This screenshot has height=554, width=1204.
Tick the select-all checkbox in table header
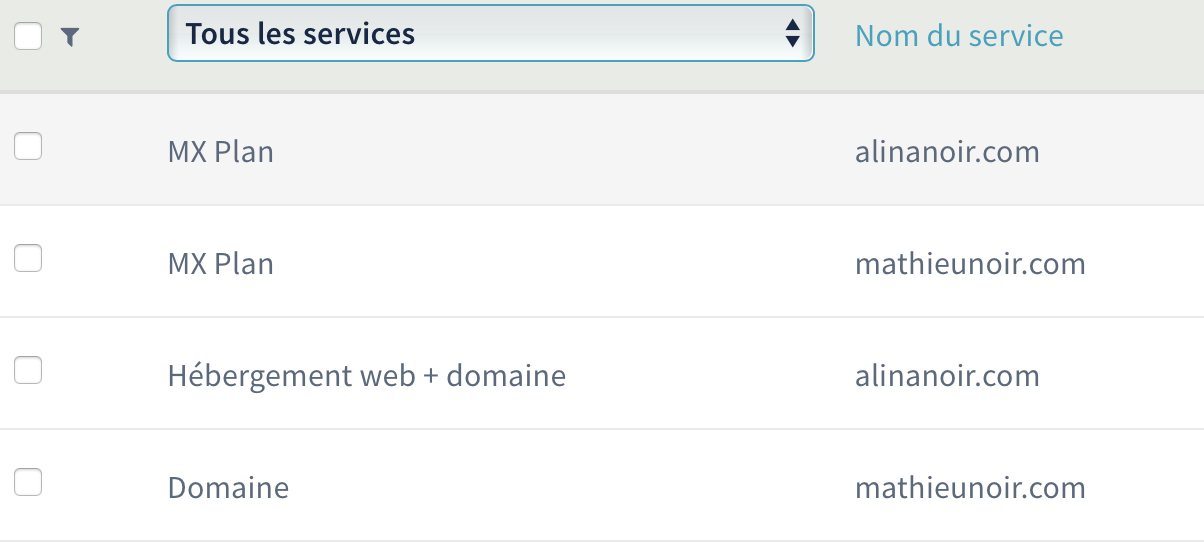click(x=28, y=36)
